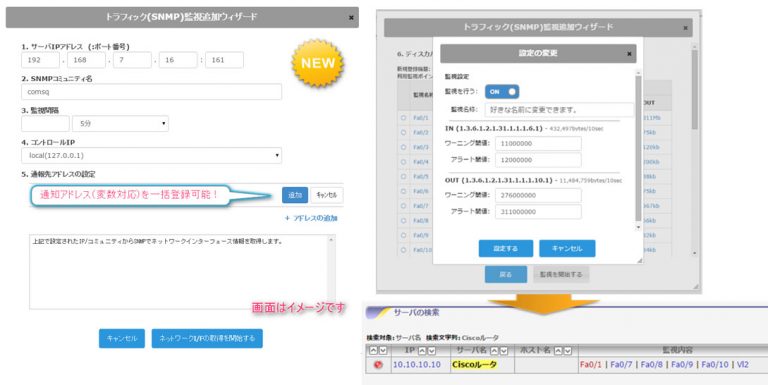Click IN ワーニング閾値 field 11000000
Viewport: 768px width, 385px height.
pyautogui.click(x=538, y=144)
